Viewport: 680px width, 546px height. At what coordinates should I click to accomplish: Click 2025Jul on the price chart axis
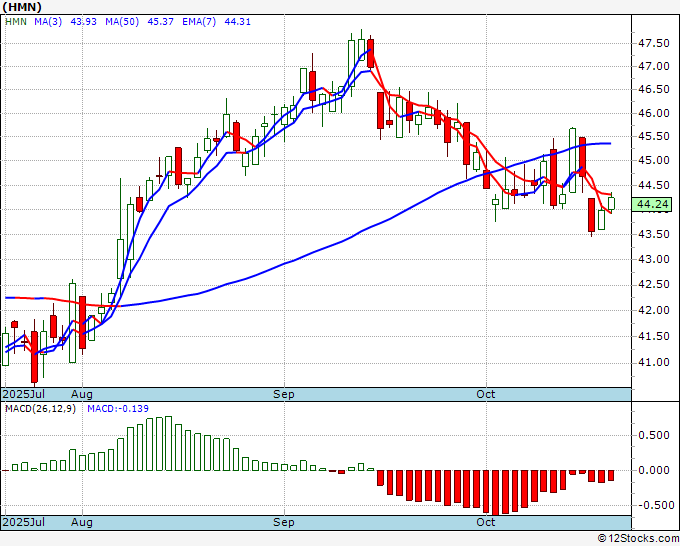(23, 394)
